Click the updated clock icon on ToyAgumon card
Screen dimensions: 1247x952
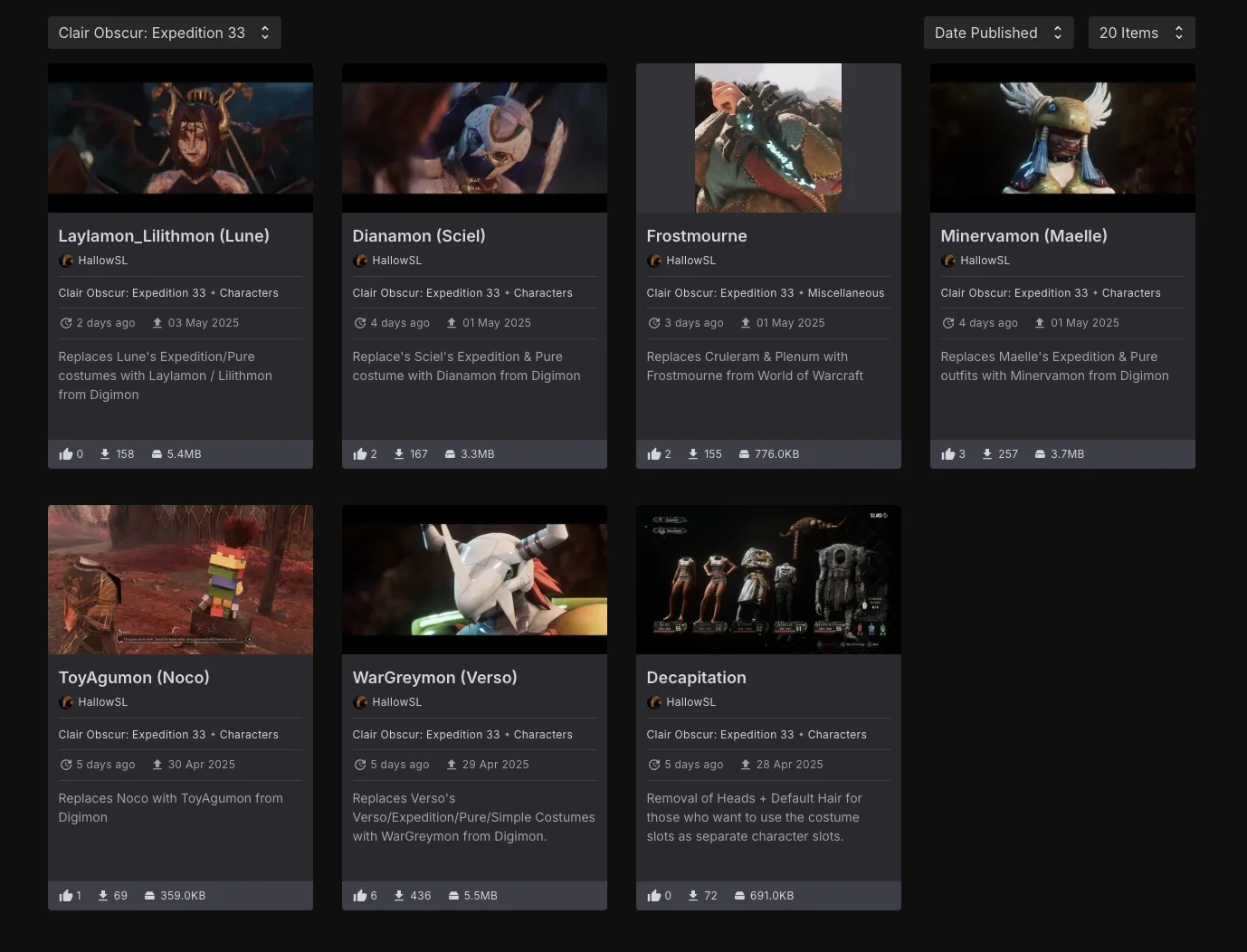[66, 765]
